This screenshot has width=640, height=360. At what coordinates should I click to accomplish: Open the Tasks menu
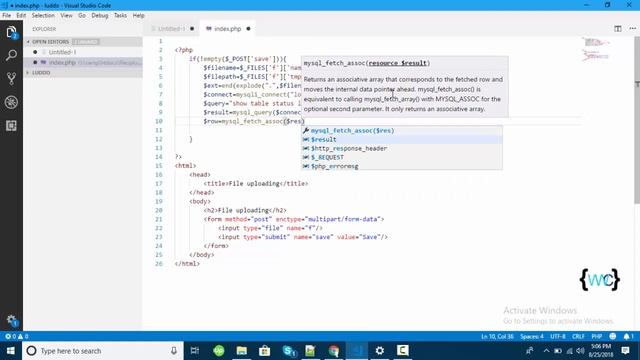click(120, 16)
